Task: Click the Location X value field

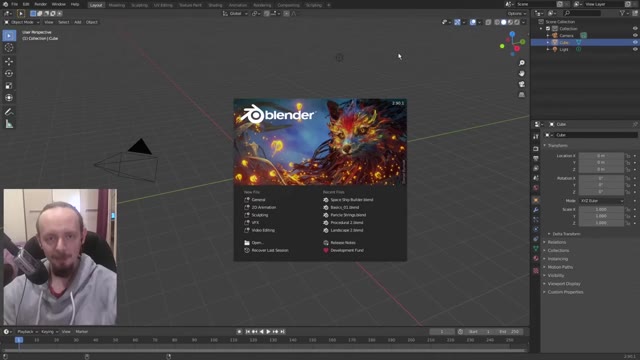Action: 601,156
